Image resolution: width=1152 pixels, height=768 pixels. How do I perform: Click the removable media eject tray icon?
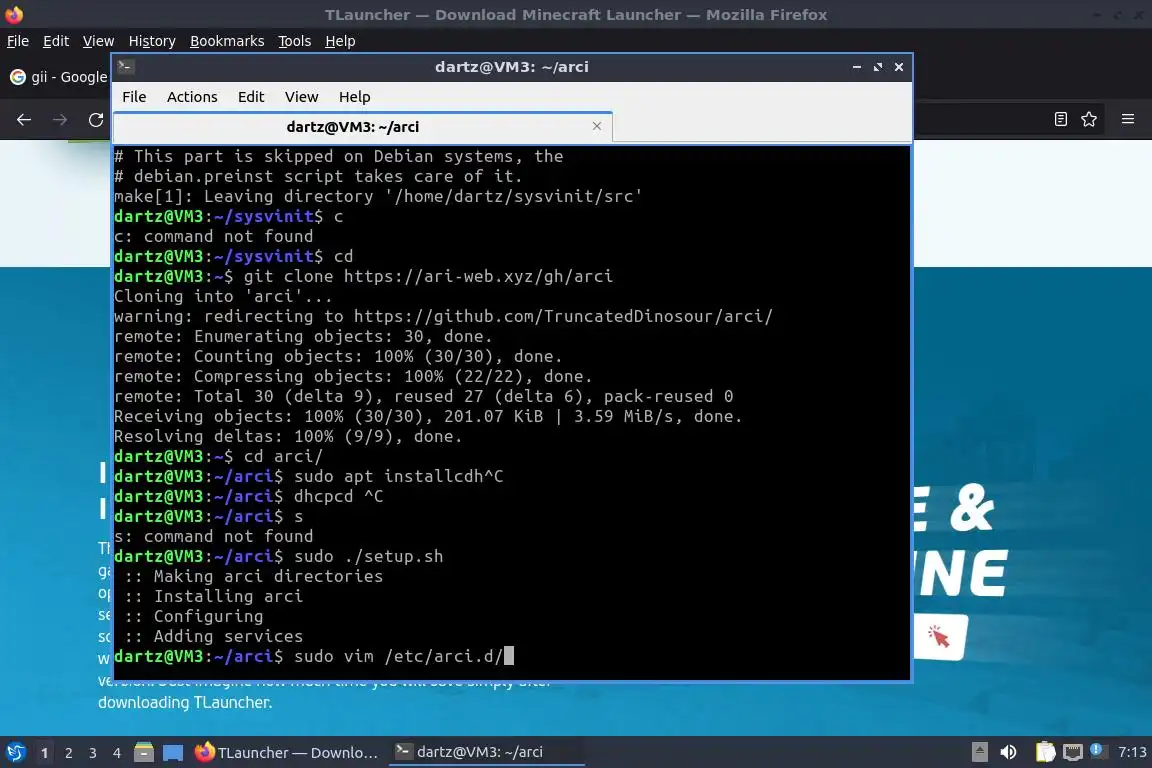coord(979,752)
